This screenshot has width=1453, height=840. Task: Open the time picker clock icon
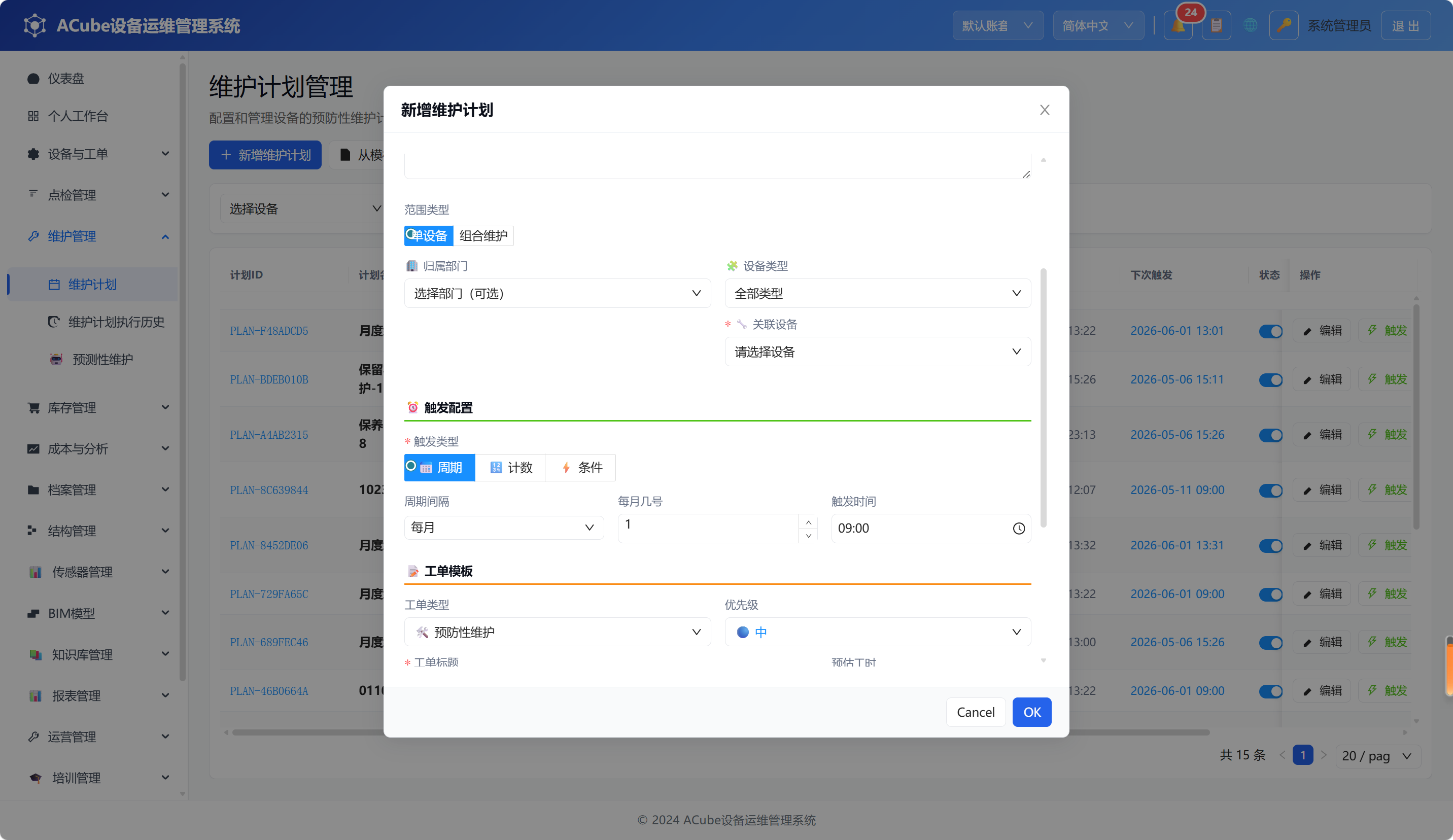1018,528
